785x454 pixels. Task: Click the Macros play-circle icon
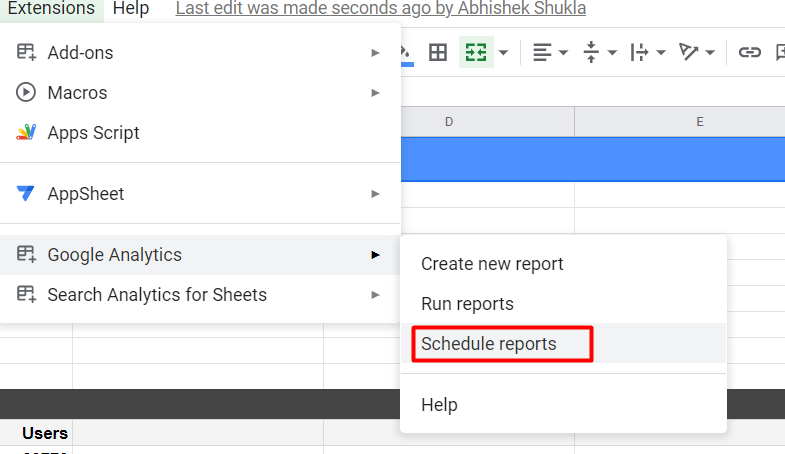[x=26, y=92]
